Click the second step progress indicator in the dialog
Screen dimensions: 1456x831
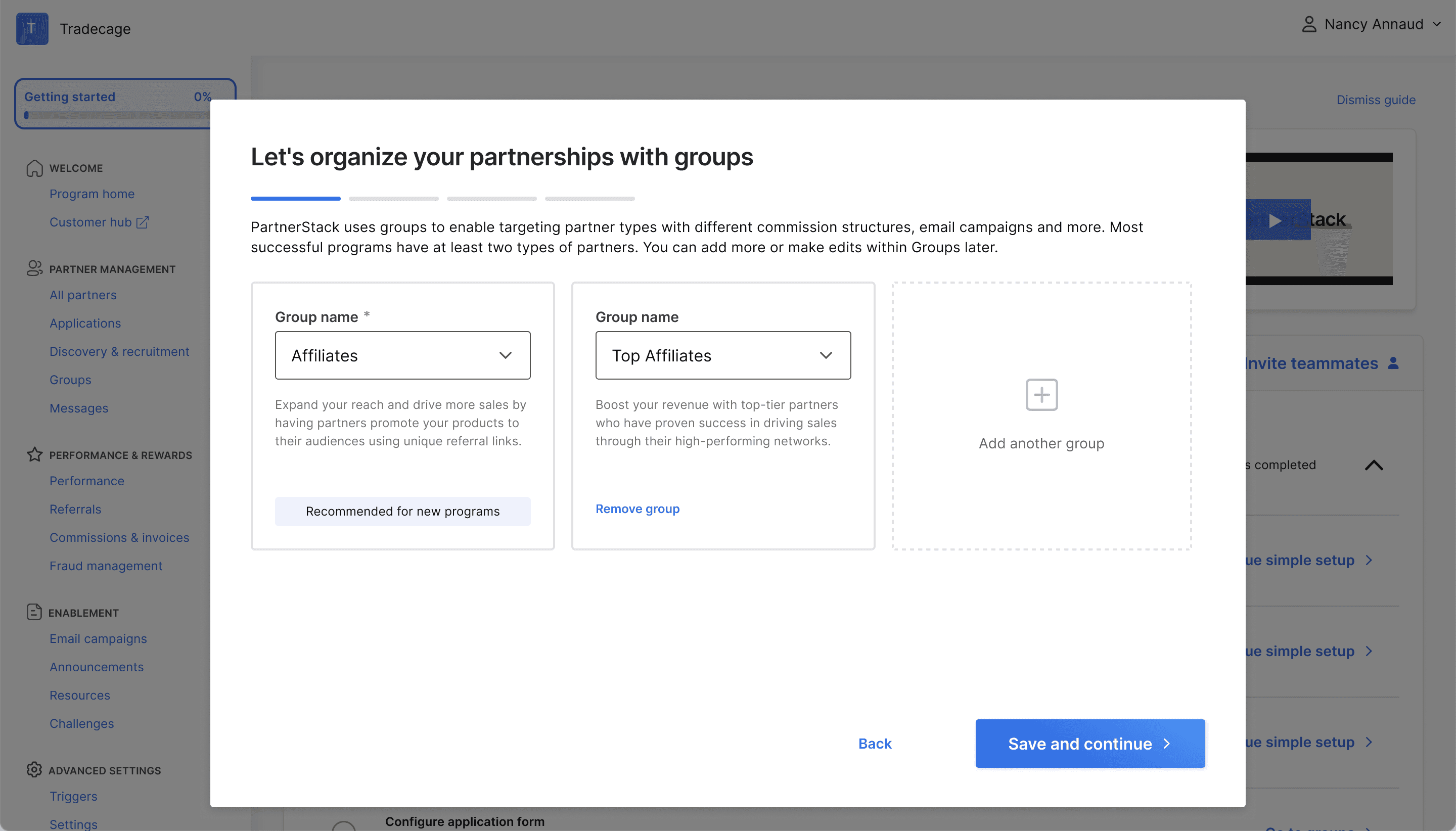point(393,199)
